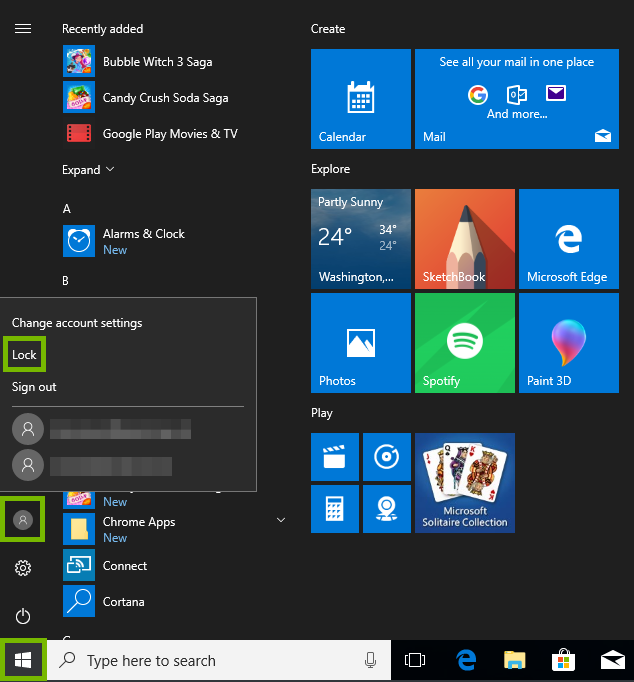The width and height of the screenshot is (634, 682).
Task: Click the letter A section header
Action: coord(67,209)
